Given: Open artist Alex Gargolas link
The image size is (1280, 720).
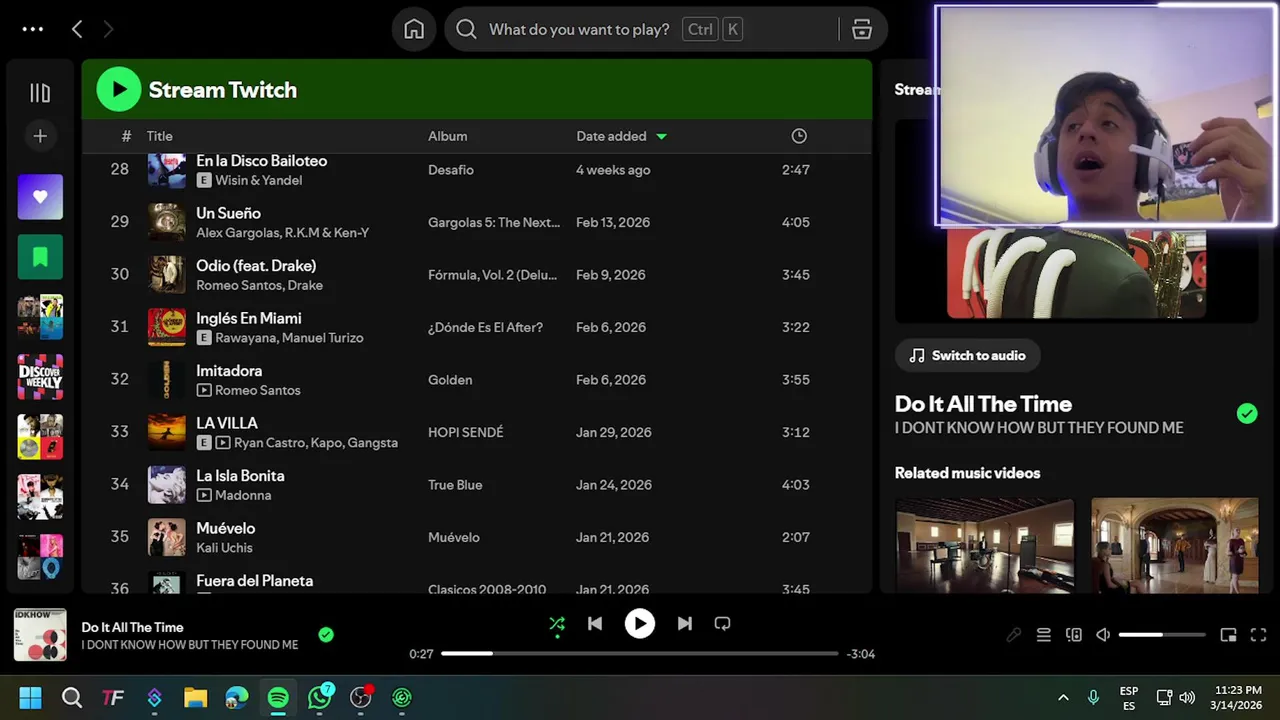Looking at the screenshot, I should 236,232.
